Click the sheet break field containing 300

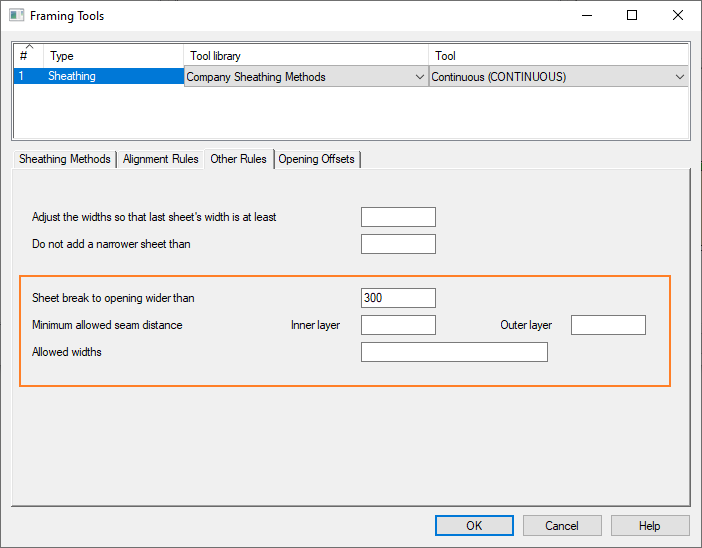pyautogui.click(x=398, y=298)
